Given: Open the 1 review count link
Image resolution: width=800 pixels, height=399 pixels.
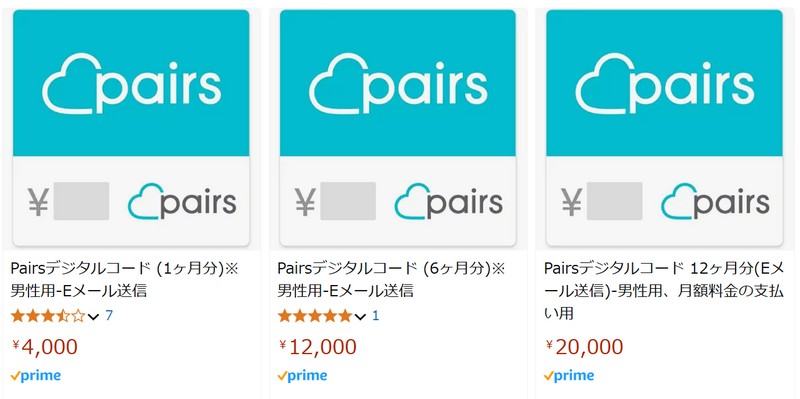Looking at the screenshot, I should (x=376, y=316).
